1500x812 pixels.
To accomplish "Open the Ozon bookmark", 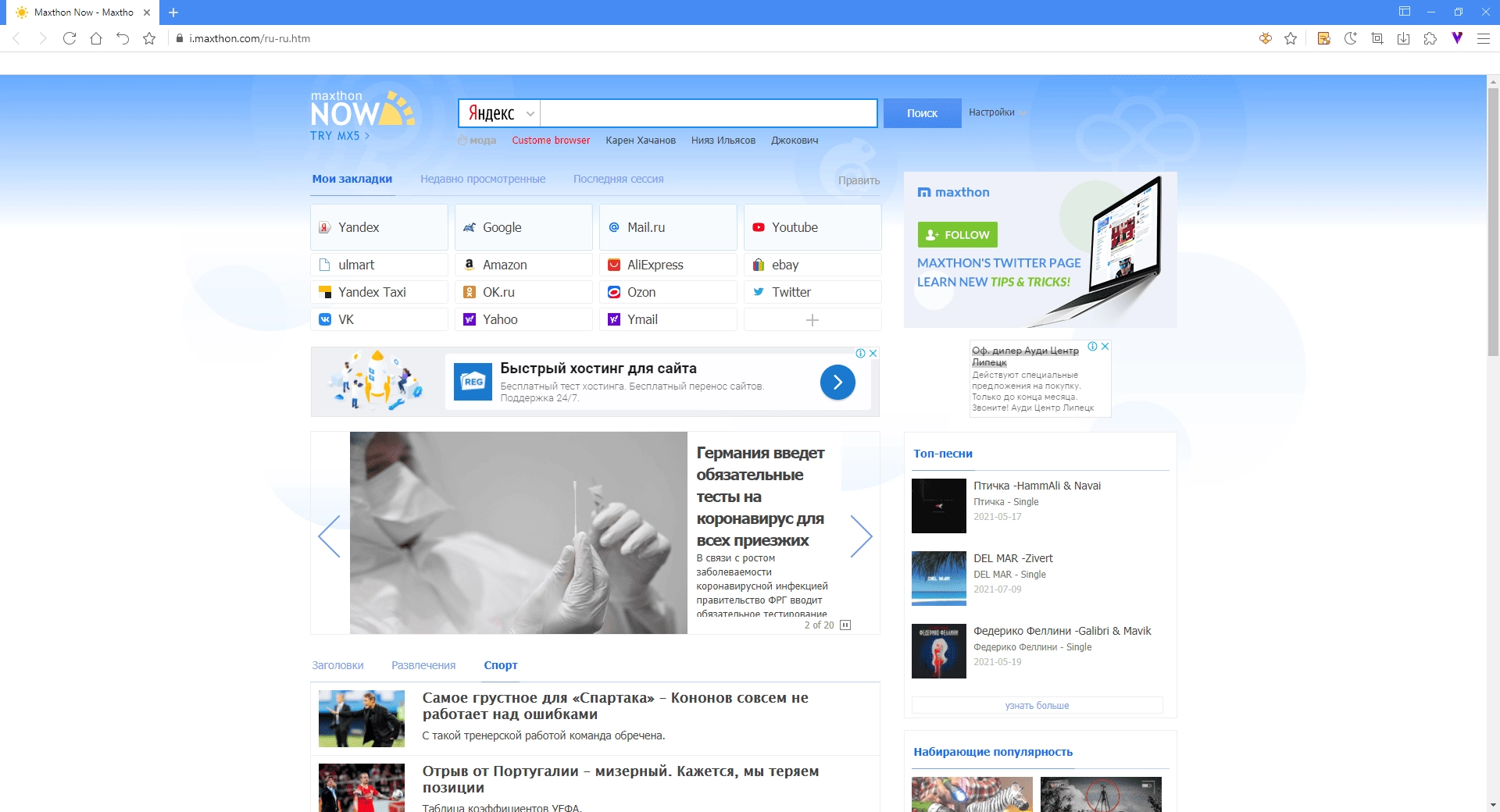I will click(x=668, y=292).
